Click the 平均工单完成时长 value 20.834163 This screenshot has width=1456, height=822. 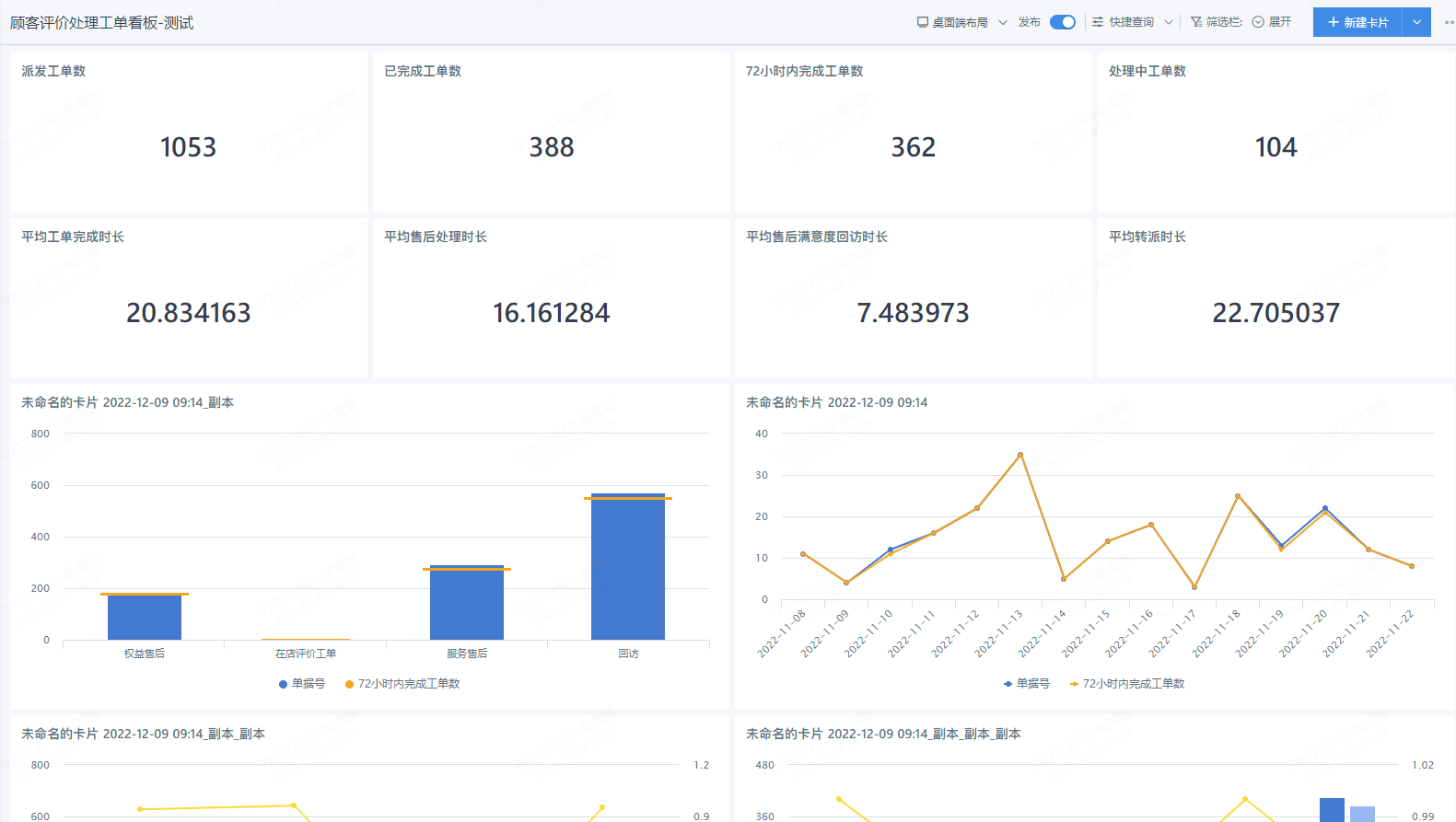click(x=189, y=313)
